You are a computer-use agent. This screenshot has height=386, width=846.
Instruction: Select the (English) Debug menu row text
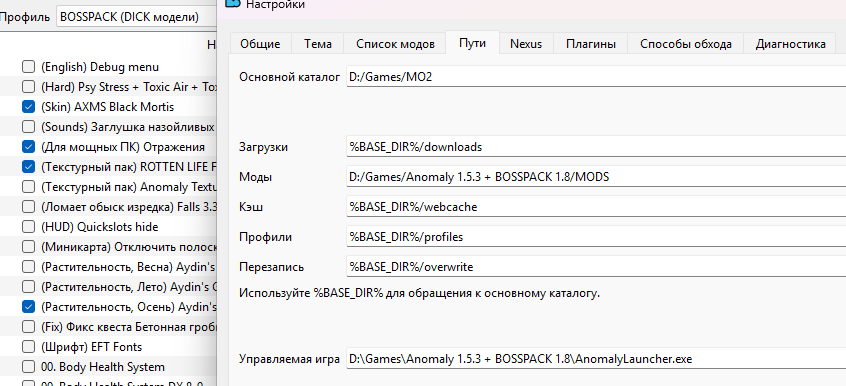pyautogui.click(x=100, y=67)
